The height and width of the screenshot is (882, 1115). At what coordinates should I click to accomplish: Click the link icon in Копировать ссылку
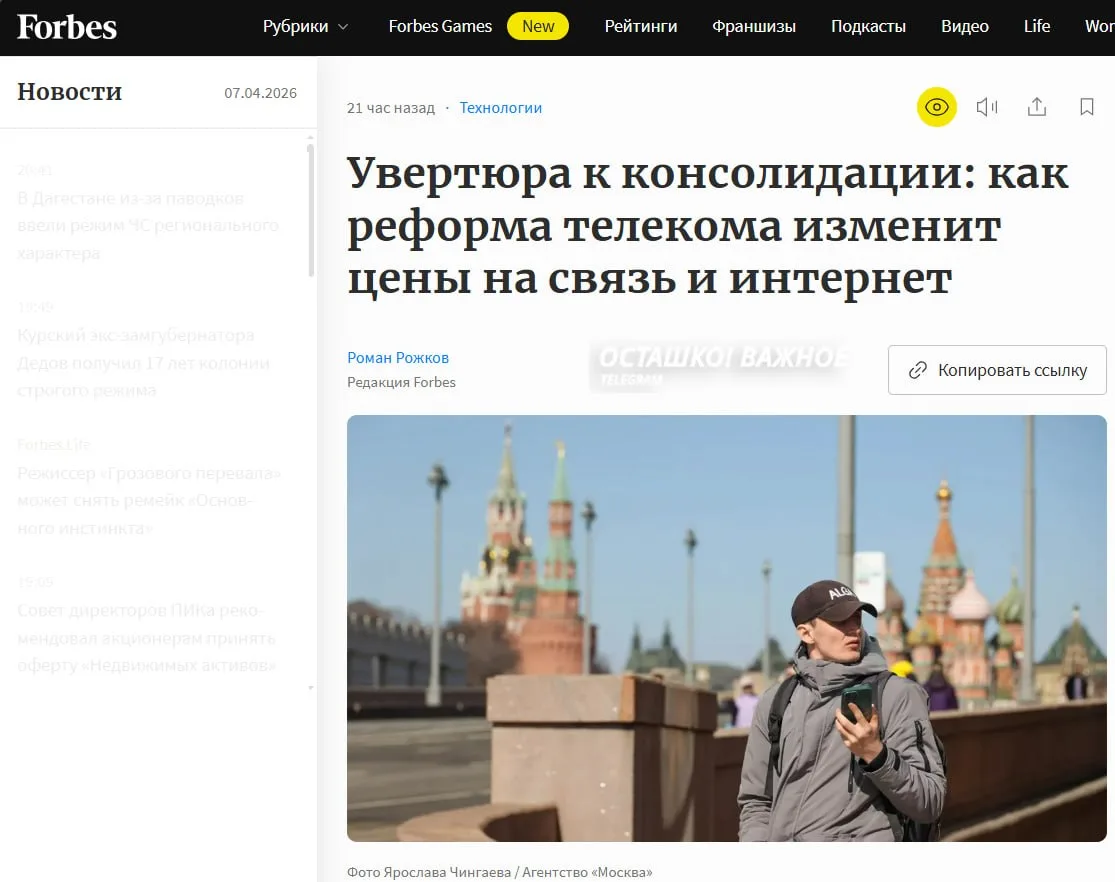918,370
